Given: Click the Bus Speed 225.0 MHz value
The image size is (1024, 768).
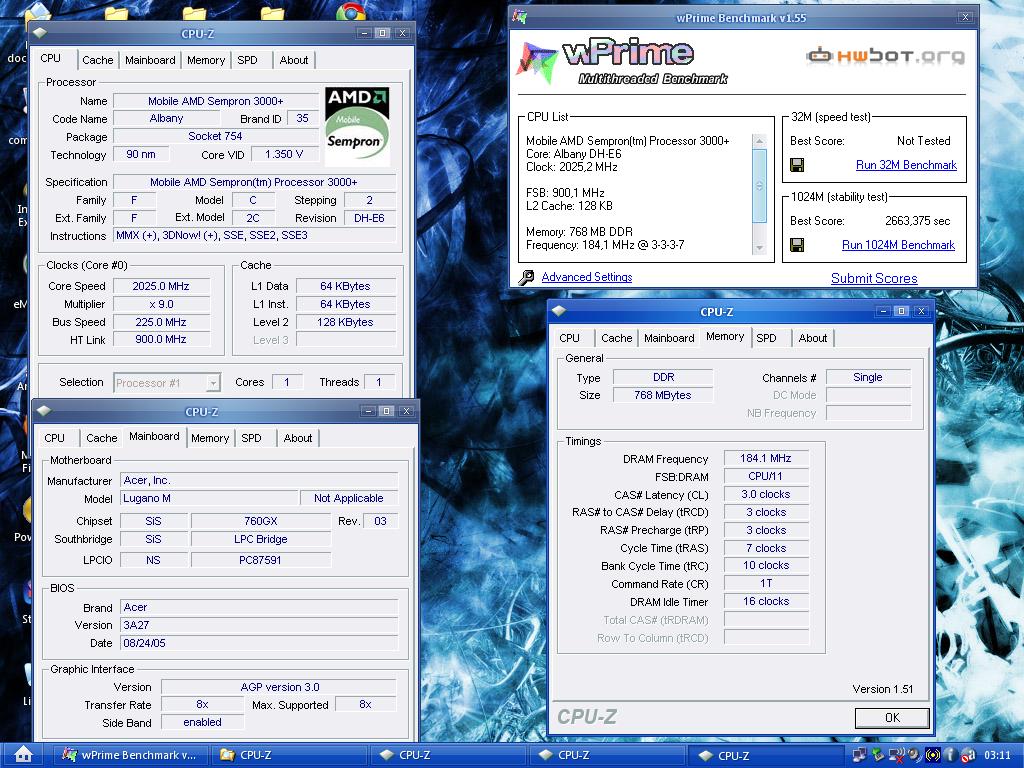Looking at the screenshot, I should click(x=161, y=322).
